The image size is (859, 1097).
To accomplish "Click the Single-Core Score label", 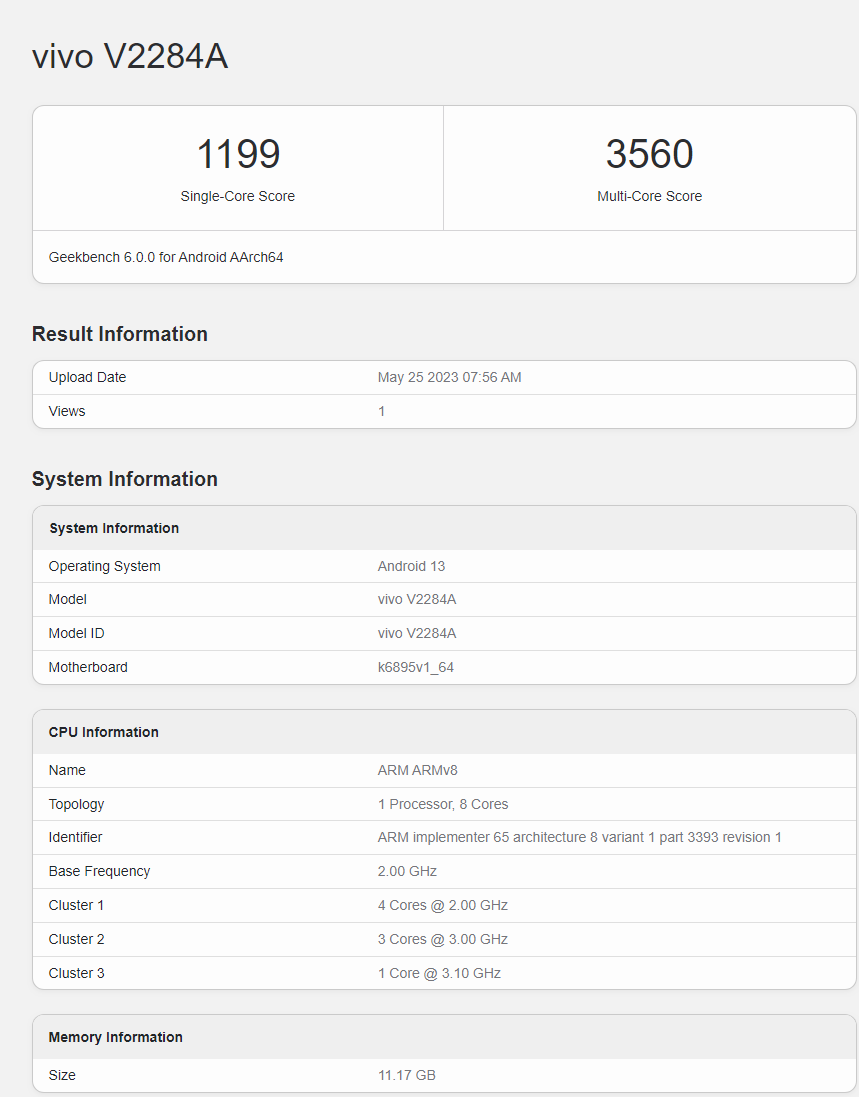I will pyautogui.click(x=238, y=196).
